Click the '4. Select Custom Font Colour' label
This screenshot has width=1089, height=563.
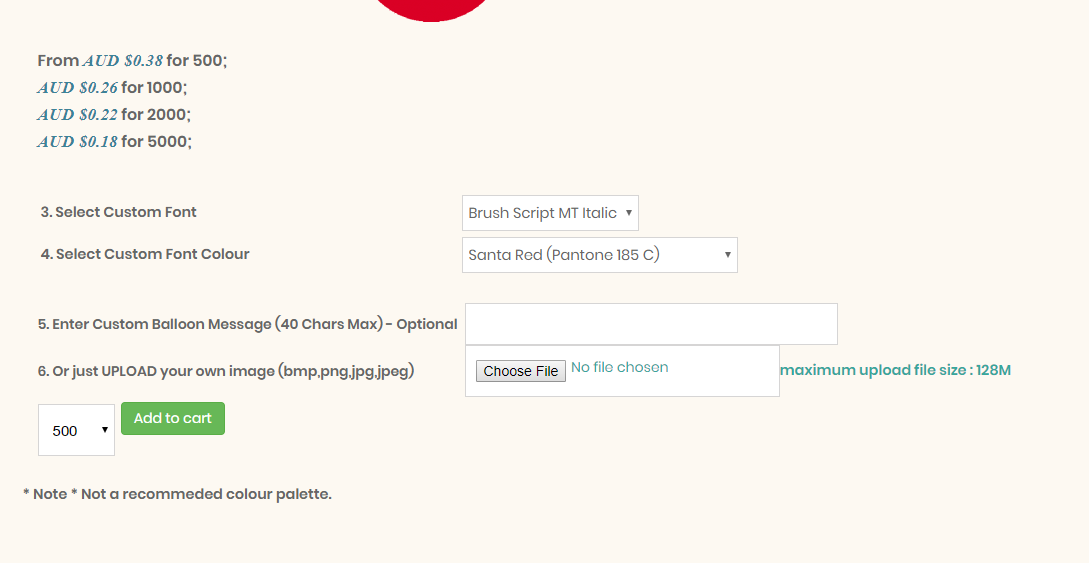click(145, 254)
